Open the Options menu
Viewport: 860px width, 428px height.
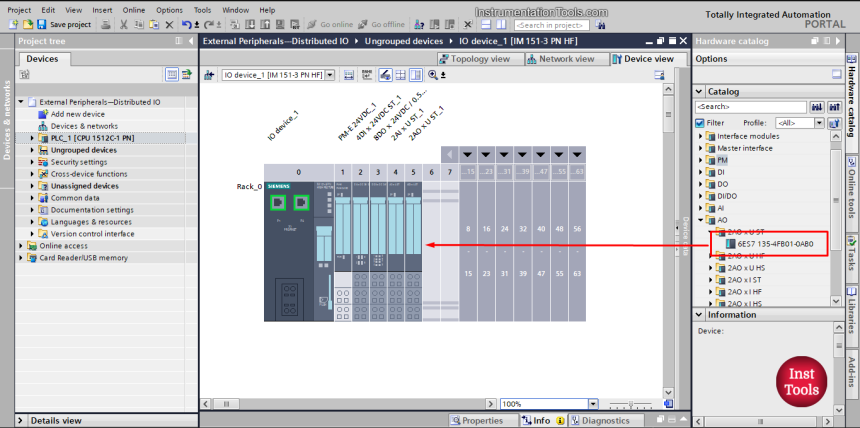coord(169,10)
